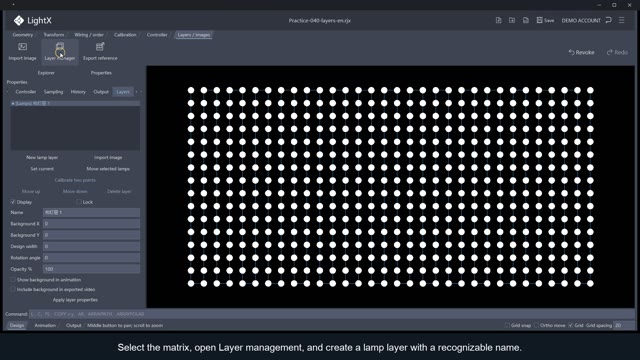Click the Delete layer button
The width and height of the screenshot is (640, 360).
tap(119, 191)
